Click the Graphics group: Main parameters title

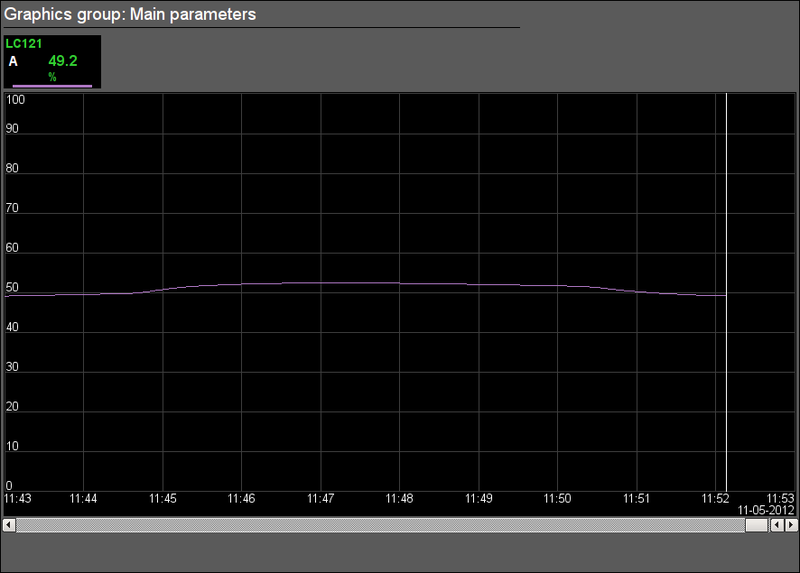tap(130, 14)
